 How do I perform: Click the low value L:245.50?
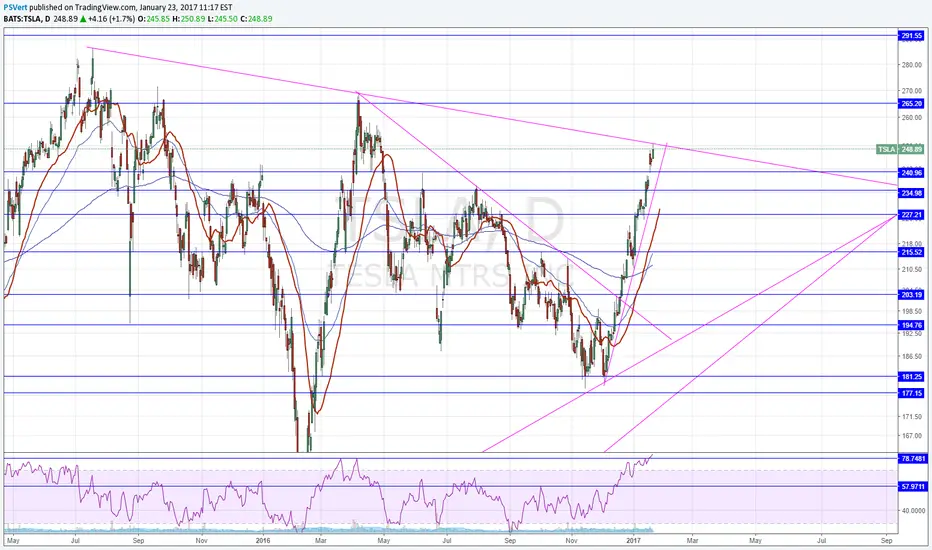click(223, 19)
